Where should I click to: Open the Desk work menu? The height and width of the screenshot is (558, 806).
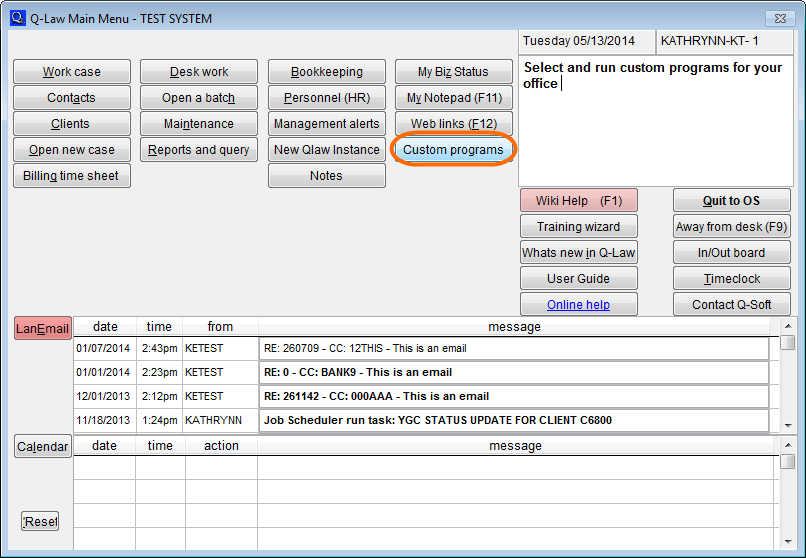tap(199, 71)
